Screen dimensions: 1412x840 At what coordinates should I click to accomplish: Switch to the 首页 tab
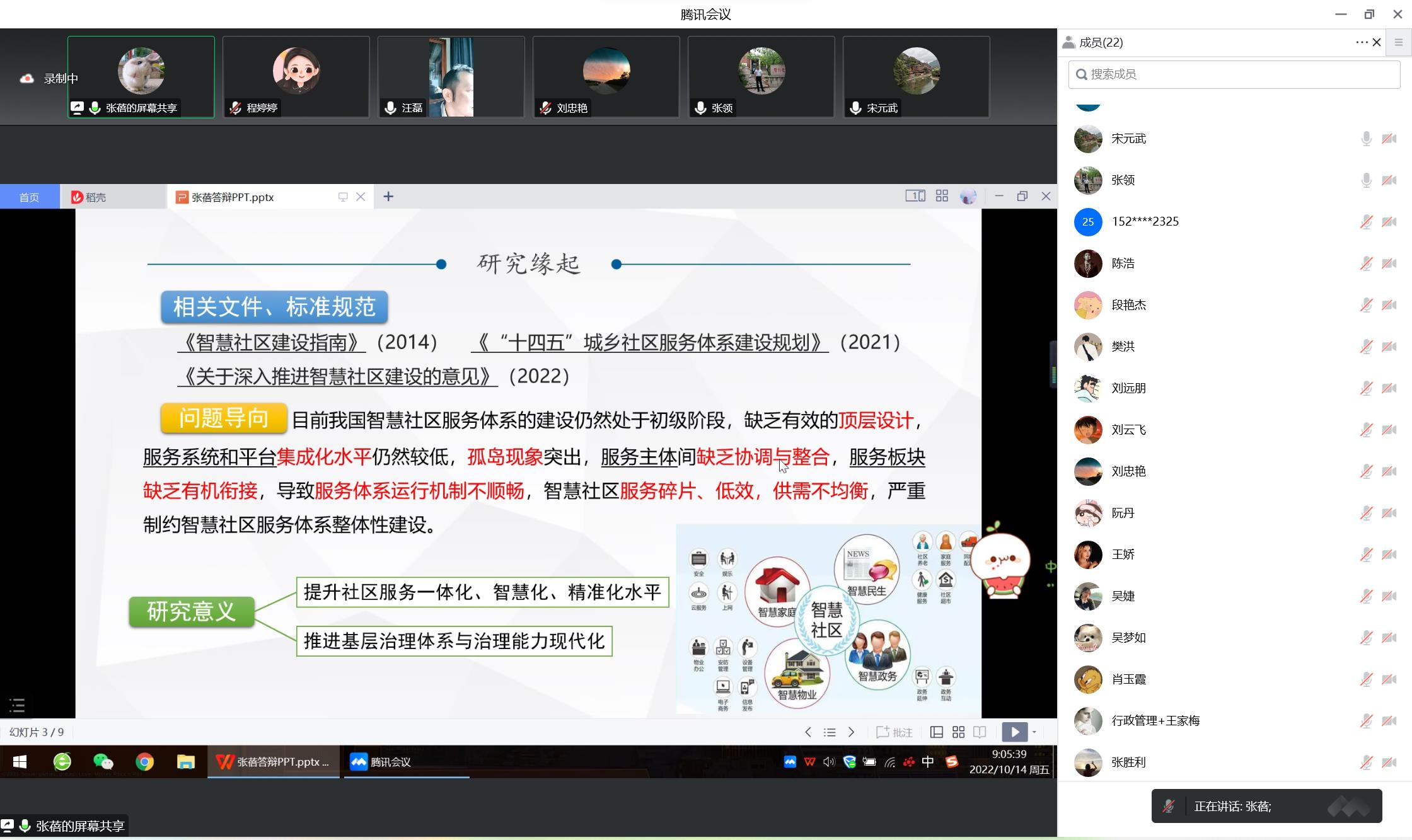tap(29, 197)
